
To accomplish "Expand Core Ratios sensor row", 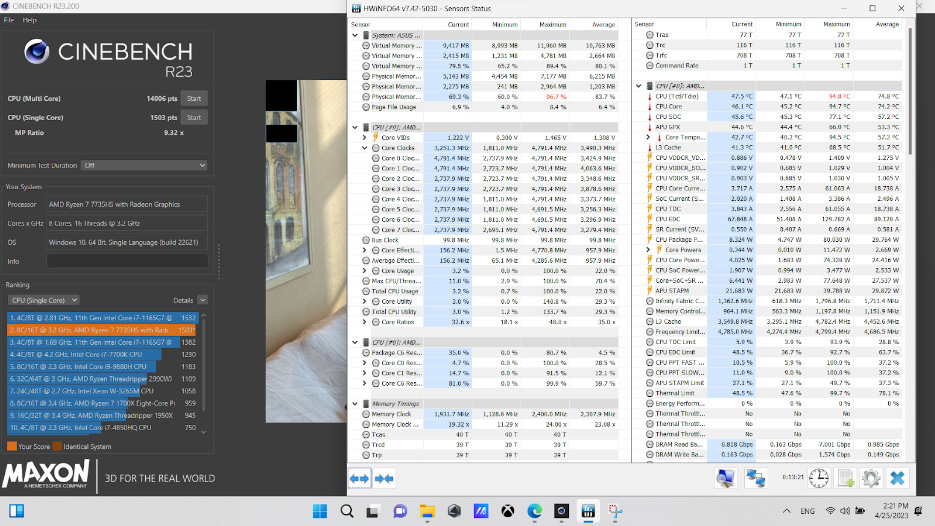I will point(364,322).
